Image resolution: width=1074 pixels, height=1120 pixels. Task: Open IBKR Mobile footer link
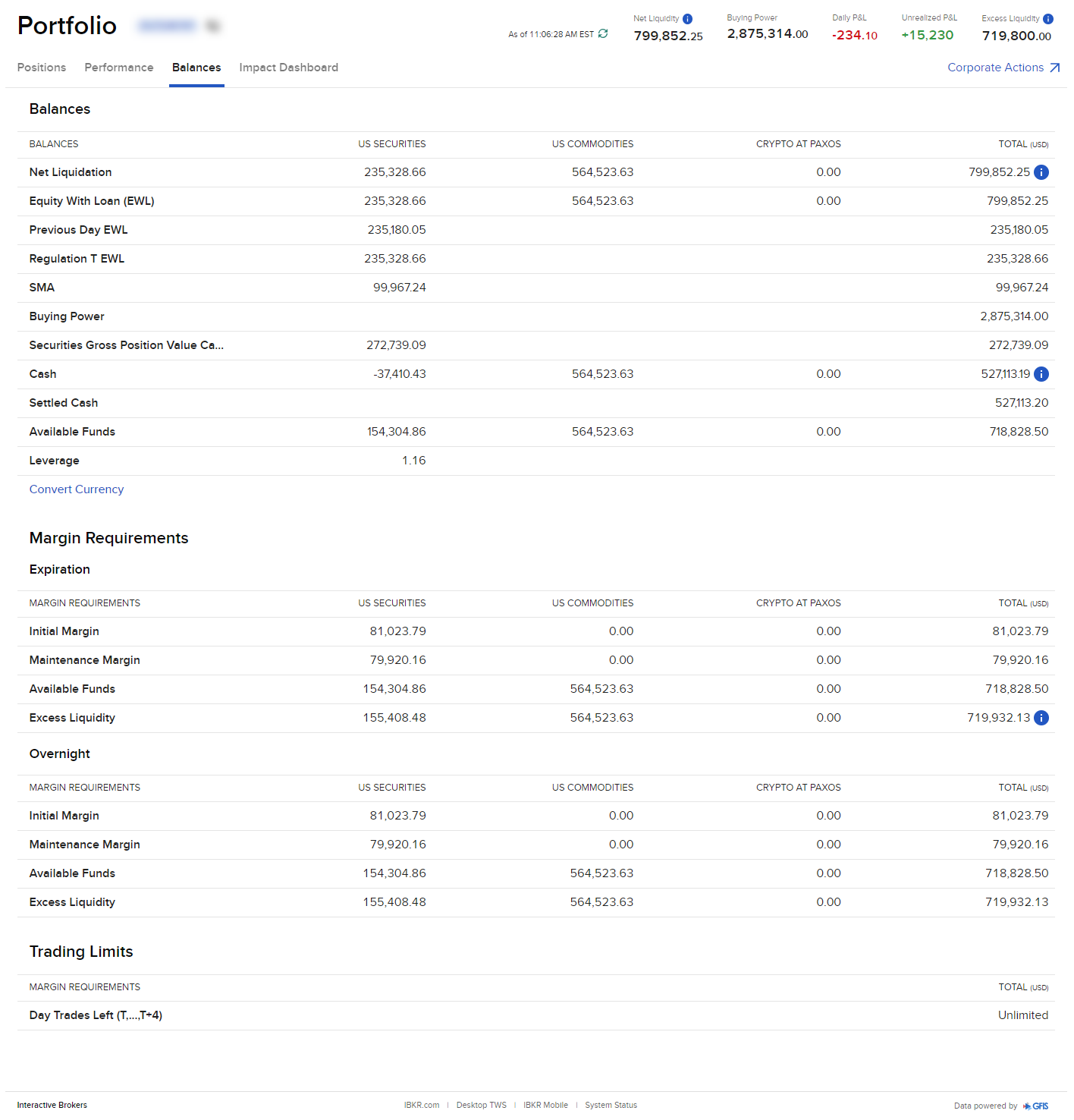(x=545, y=1105)
